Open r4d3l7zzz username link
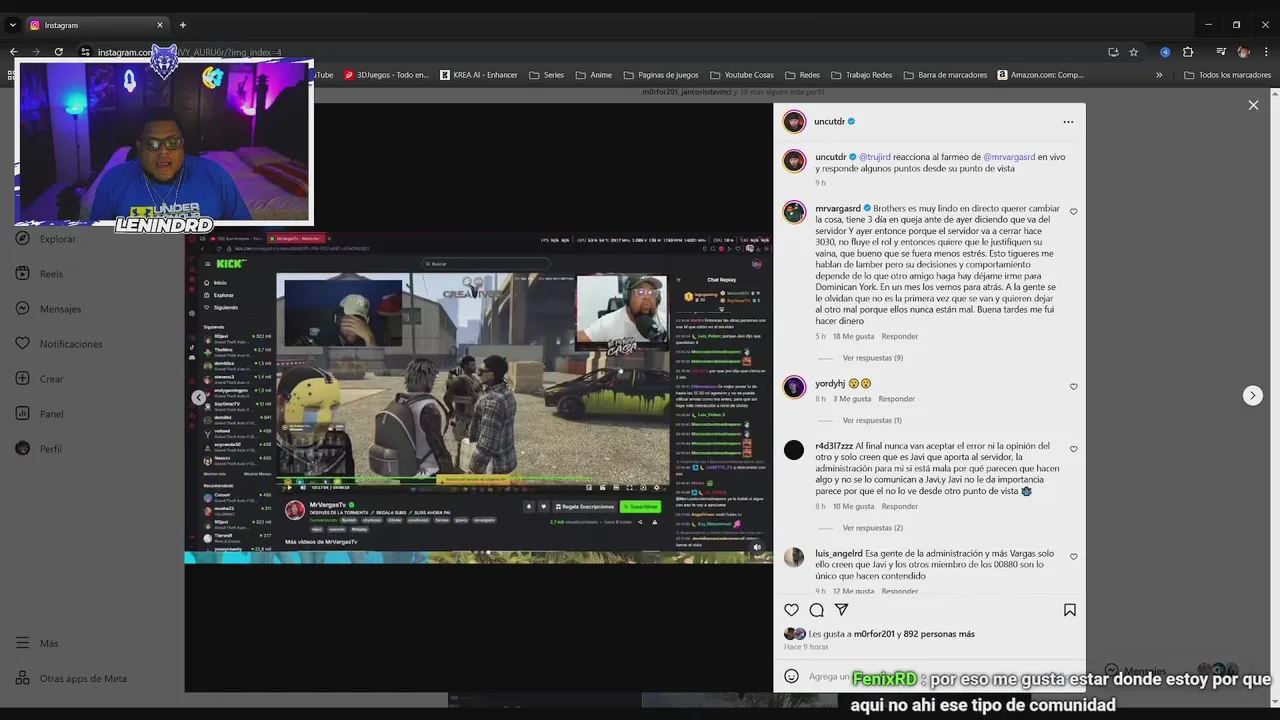Viewport: 1280px width, 720px height. click(x=834, y=446)
